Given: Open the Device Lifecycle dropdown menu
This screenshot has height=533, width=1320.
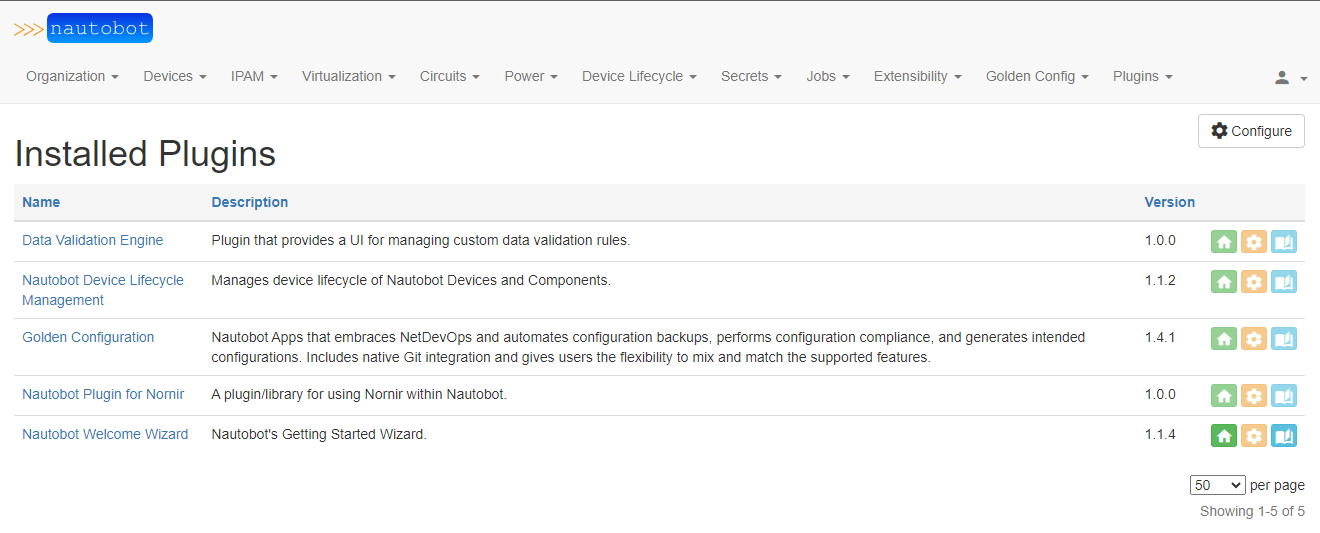Looking at the screenshot, I should 639,77.
